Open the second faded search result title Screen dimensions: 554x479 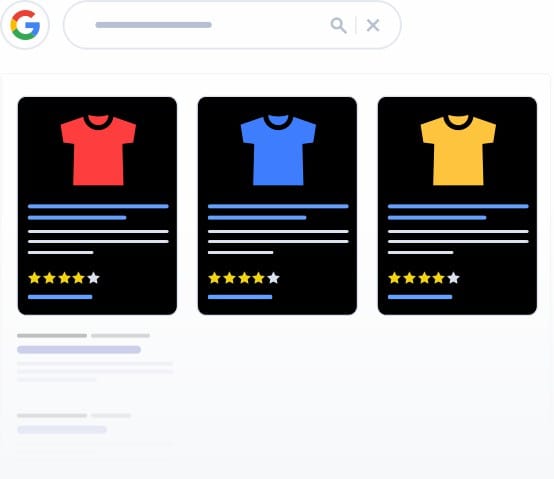[62, 430]
